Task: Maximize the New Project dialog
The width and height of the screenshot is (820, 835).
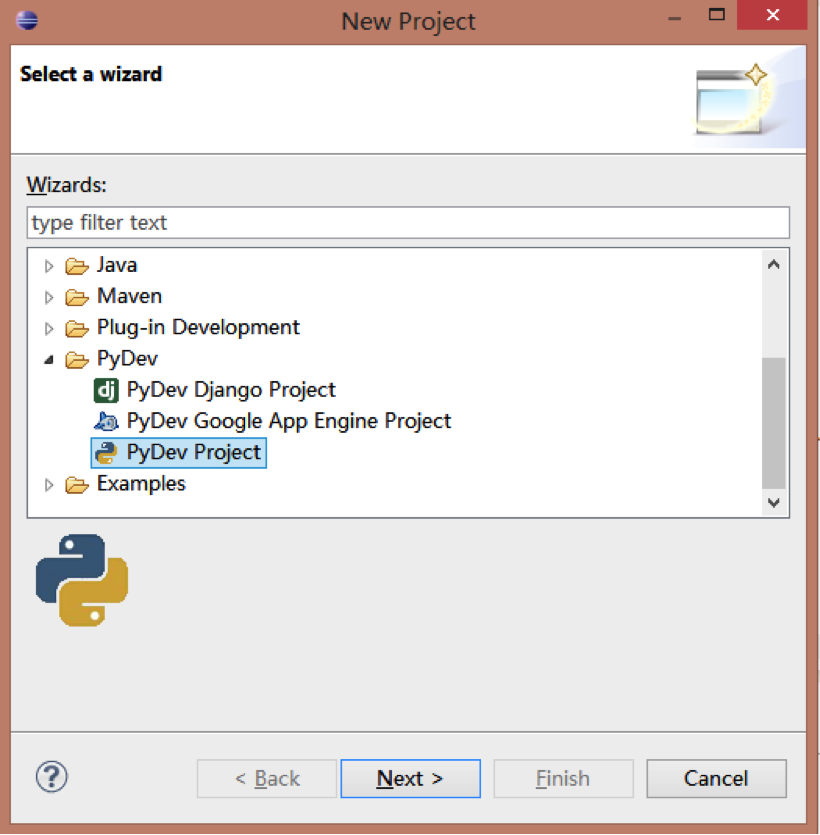Action: coord(717,15)
